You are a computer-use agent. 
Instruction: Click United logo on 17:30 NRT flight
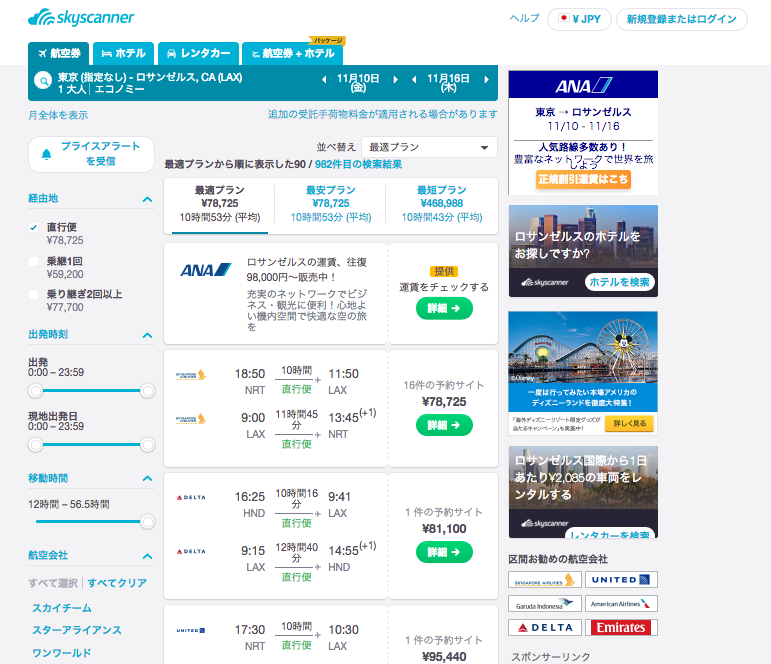[x=191, y=630]
